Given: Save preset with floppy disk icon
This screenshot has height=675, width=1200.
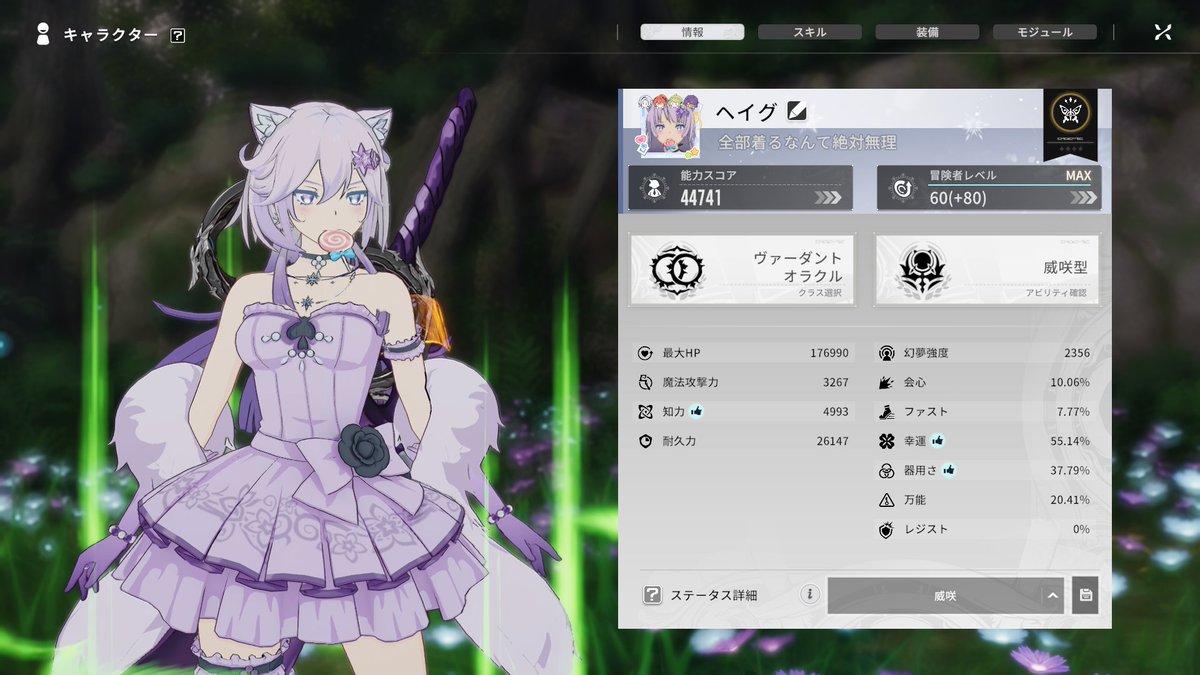Looking at the screenshot, I should pyautogui.click(x=1085, y=595).
